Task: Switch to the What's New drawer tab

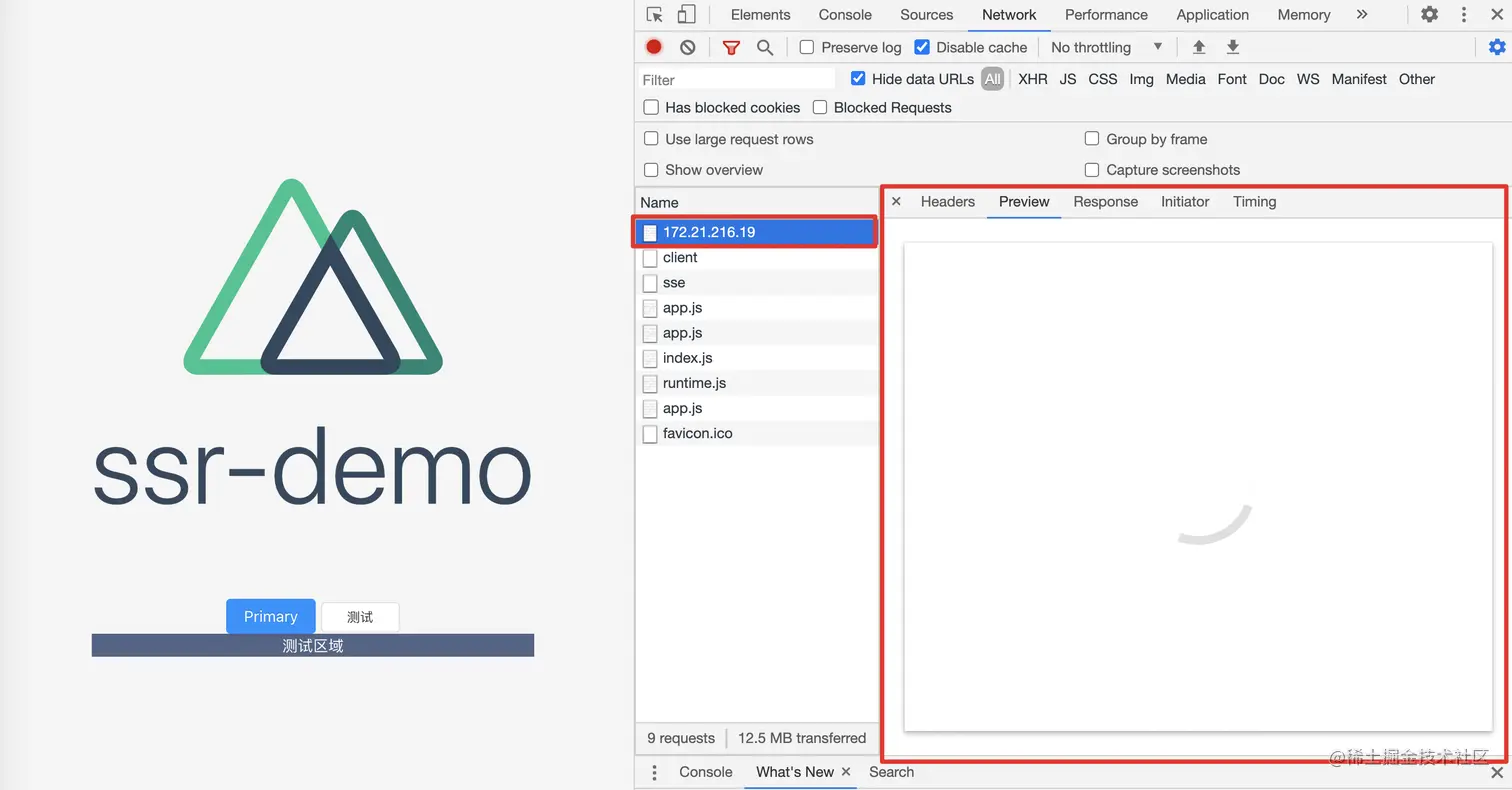Action: point(795,772)
